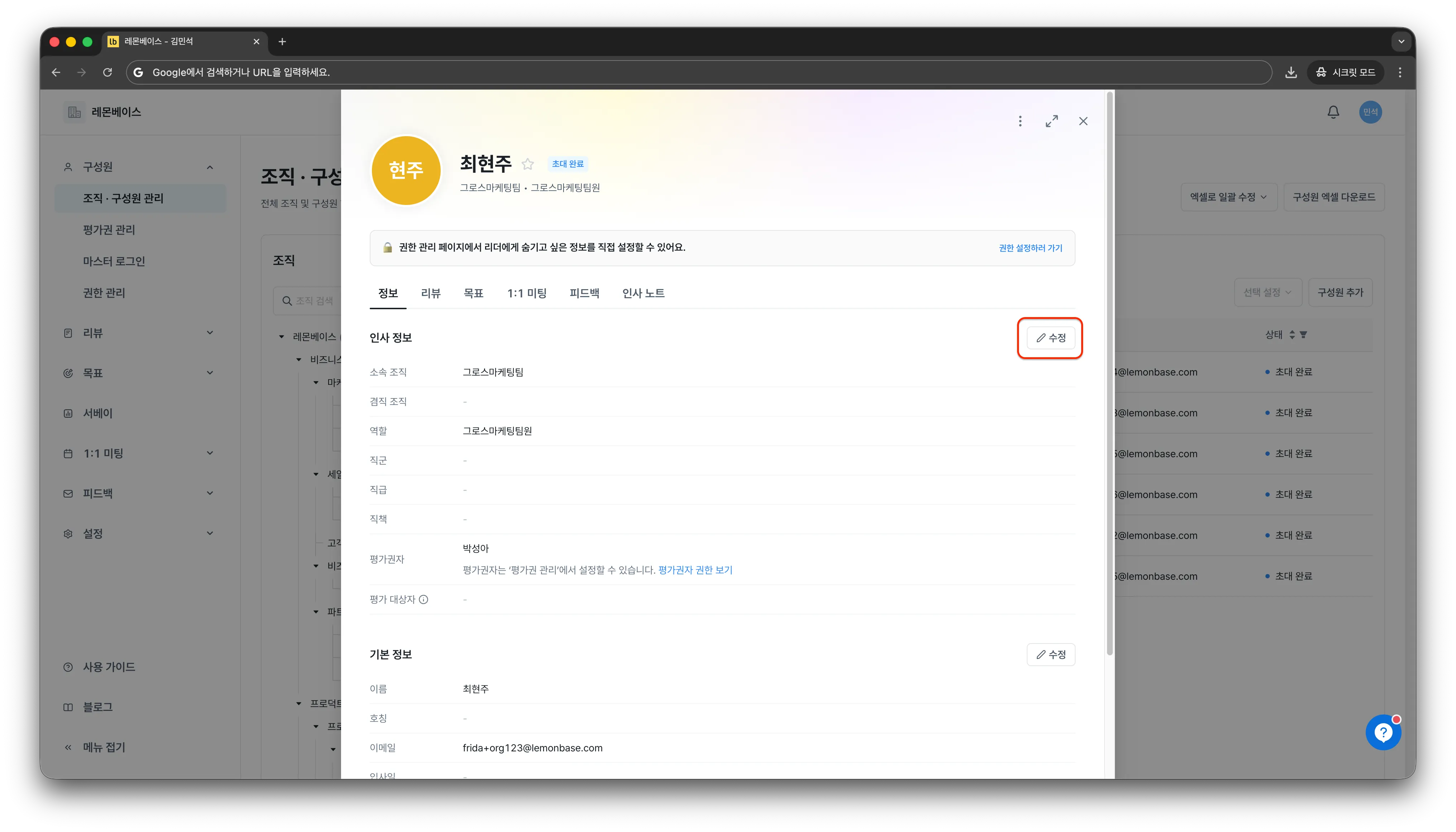1456x832 pixels.
Task: Click the 초대 완료 badge beside 최현주
Action: [x=567, y=164]
